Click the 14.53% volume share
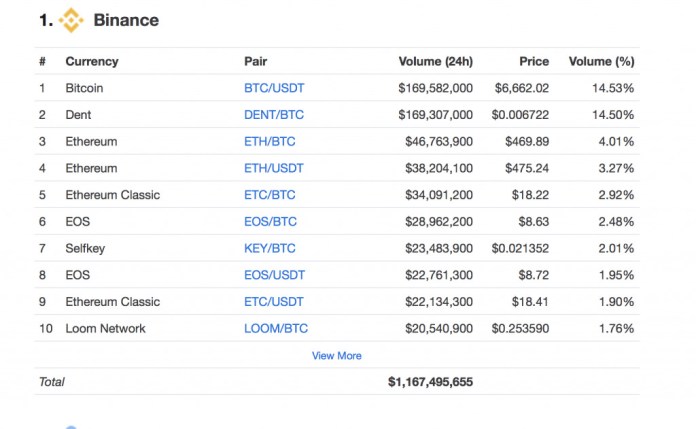The width and height of the screenshot is (696, 429). [x=613, y=88]
